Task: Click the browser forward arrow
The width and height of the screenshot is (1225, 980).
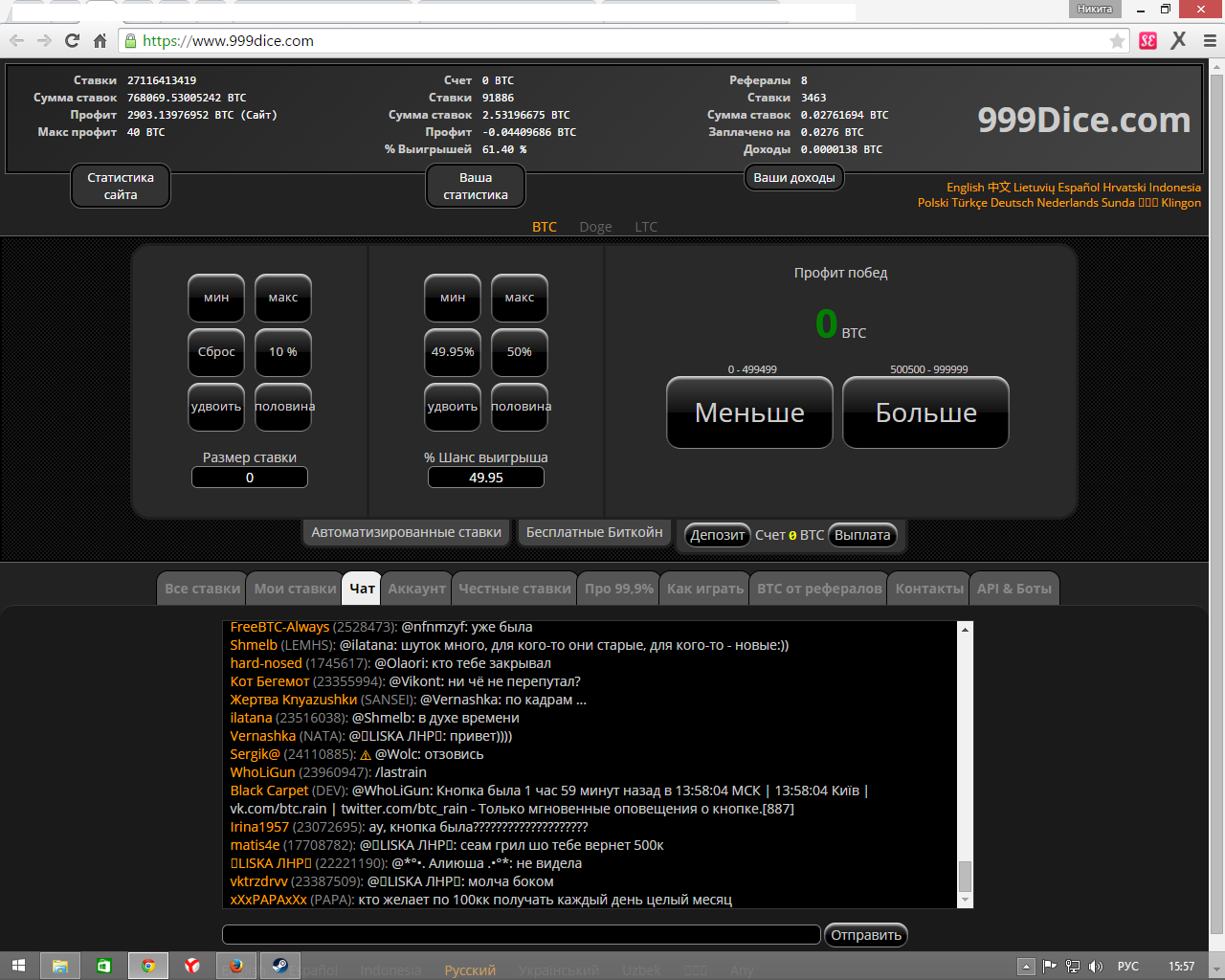Action: [x=45, y=40]
